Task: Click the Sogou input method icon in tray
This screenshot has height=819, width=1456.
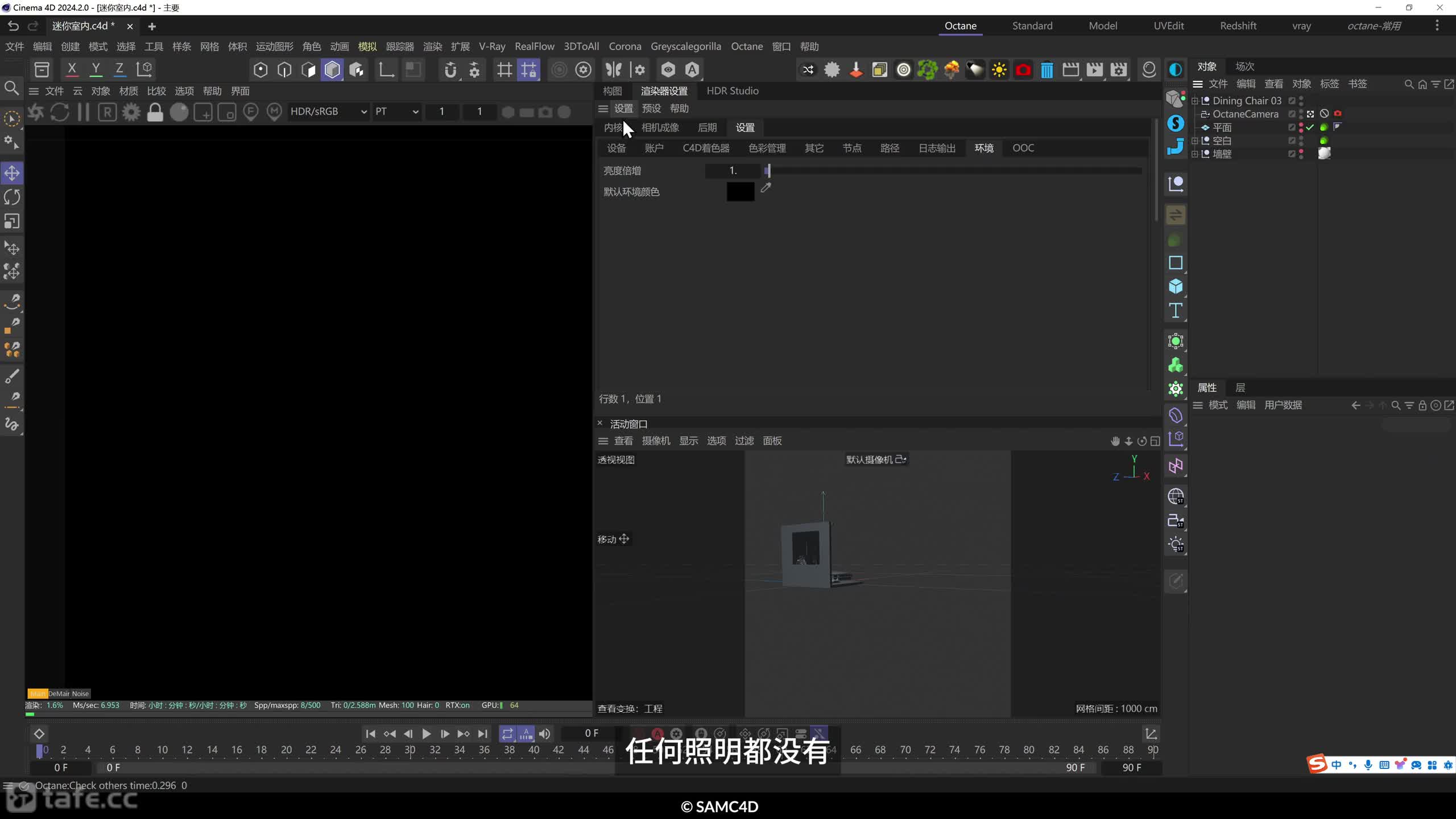Action: coord(1317,764)
